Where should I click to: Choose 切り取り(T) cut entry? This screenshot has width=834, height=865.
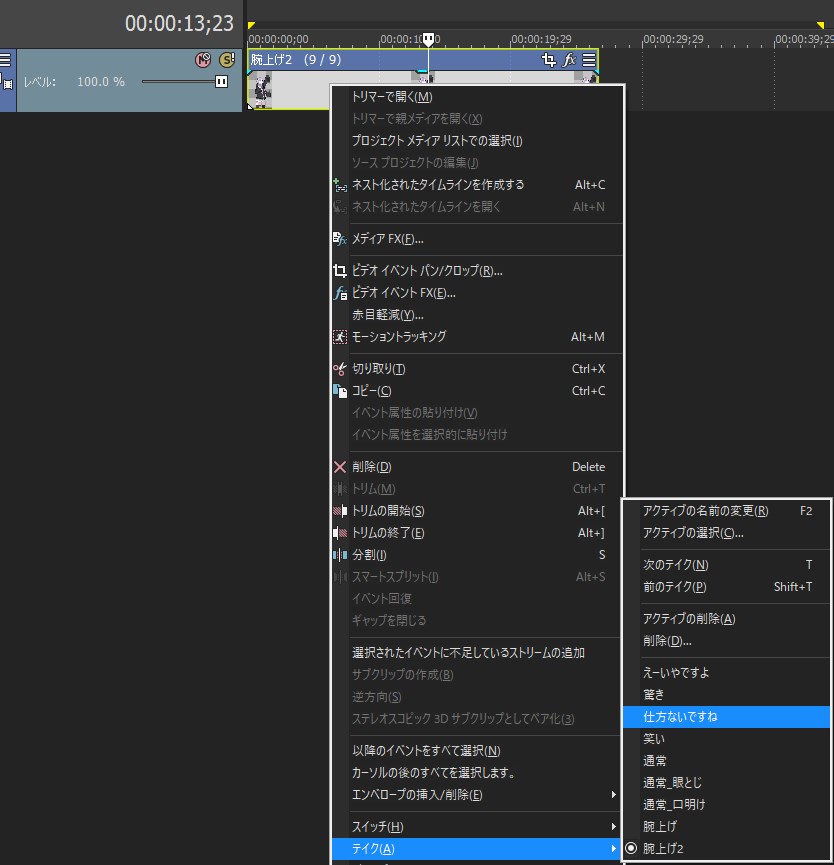coord(478,369)
